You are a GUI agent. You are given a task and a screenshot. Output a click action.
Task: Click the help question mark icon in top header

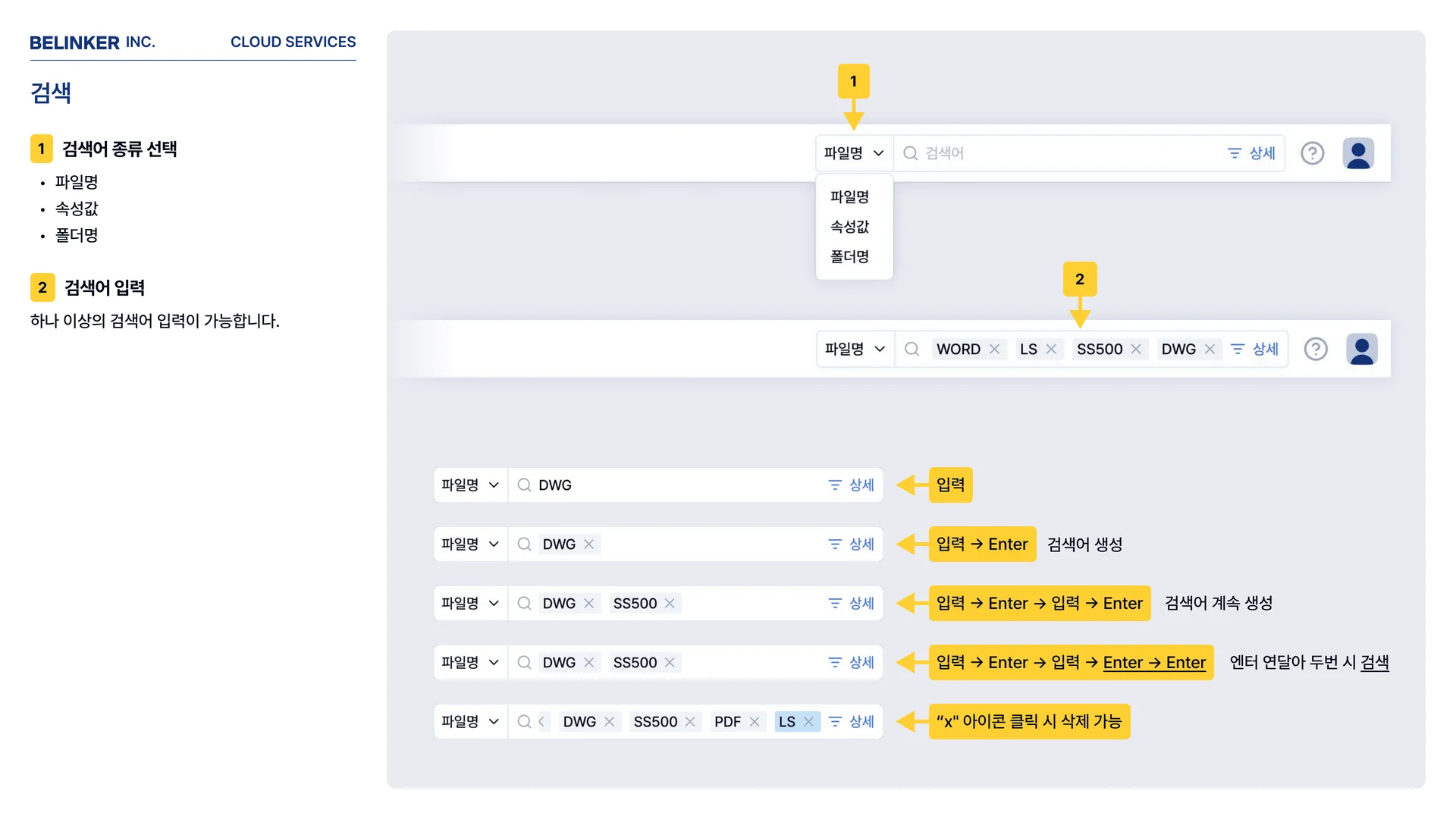point(1312,153)
